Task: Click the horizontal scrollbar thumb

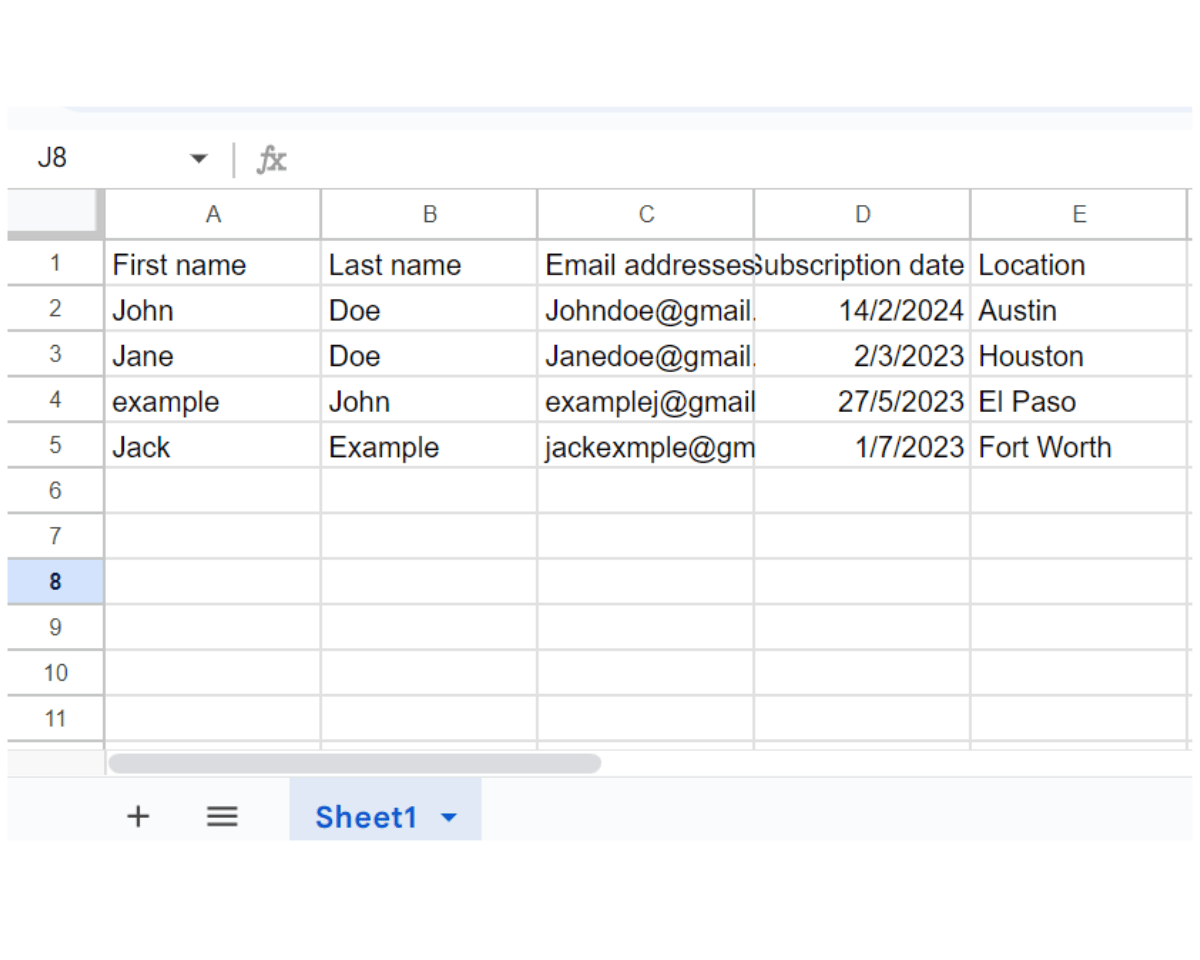Action: coord(354,764)
